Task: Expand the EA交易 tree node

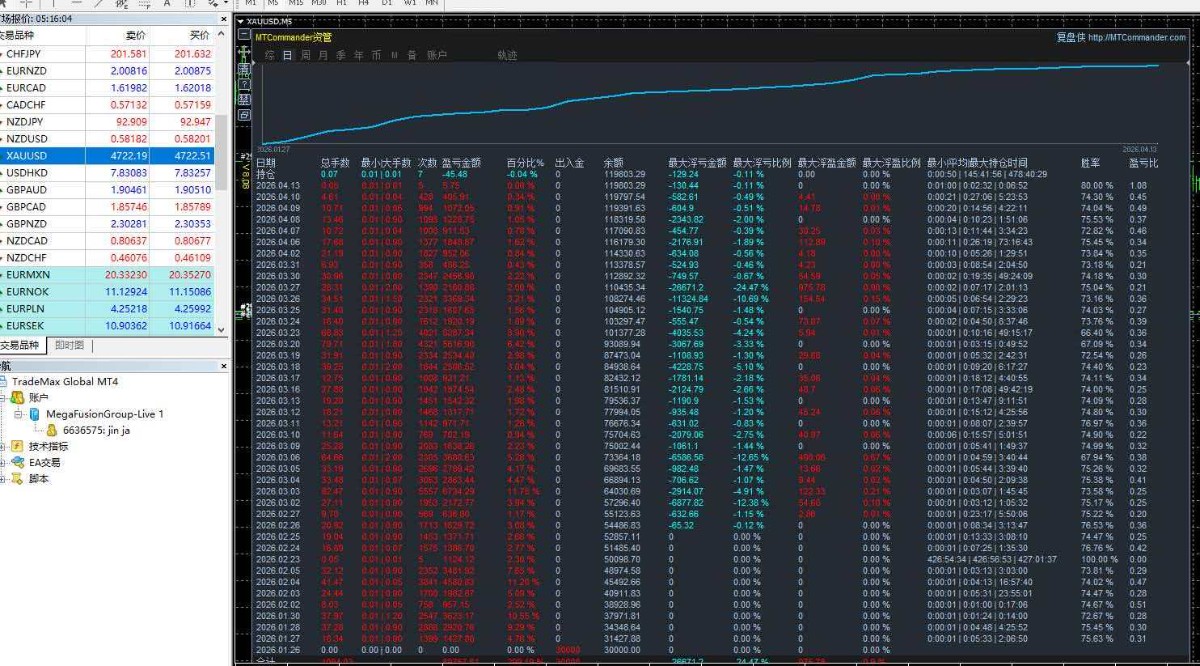Action: pyautogui.click(x=4, y=463)
